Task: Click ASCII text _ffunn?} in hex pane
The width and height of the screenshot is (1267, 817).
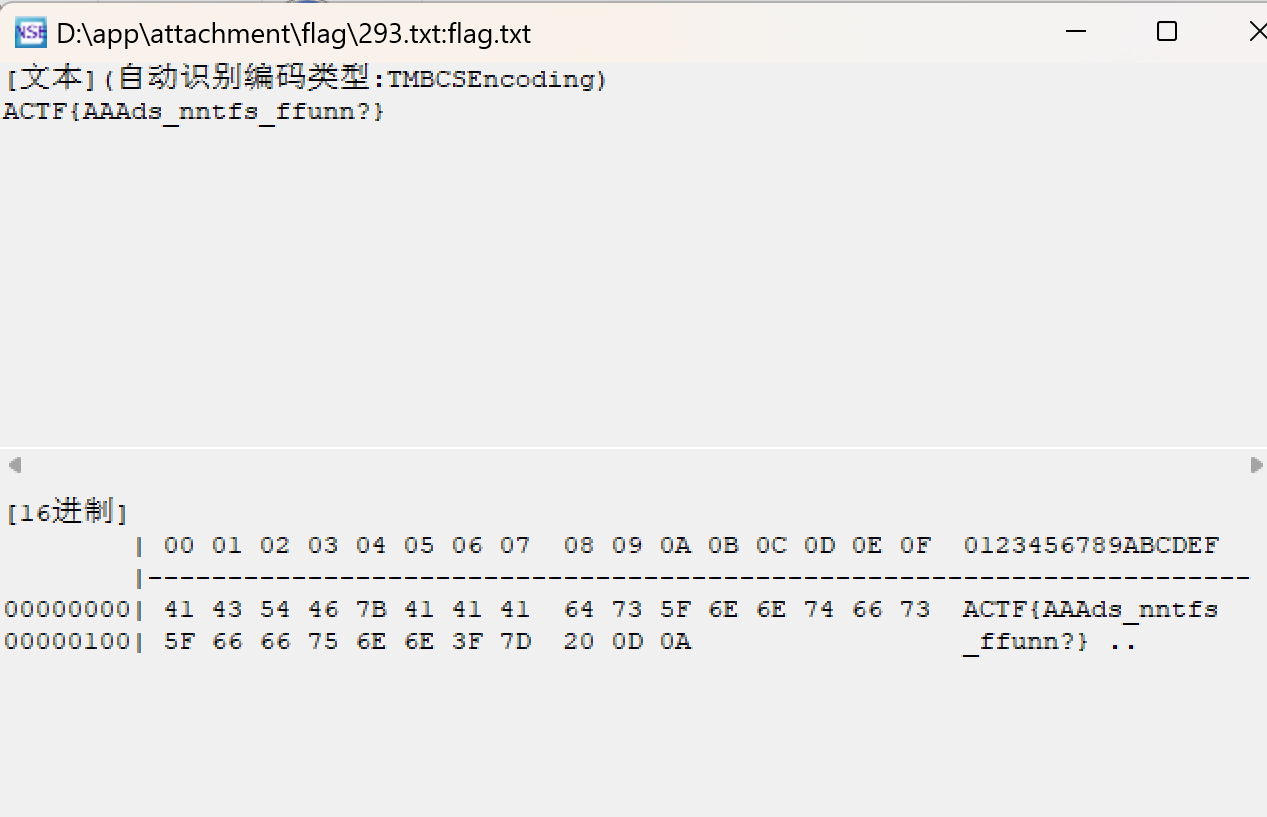Action: [x=1026, y=641]
